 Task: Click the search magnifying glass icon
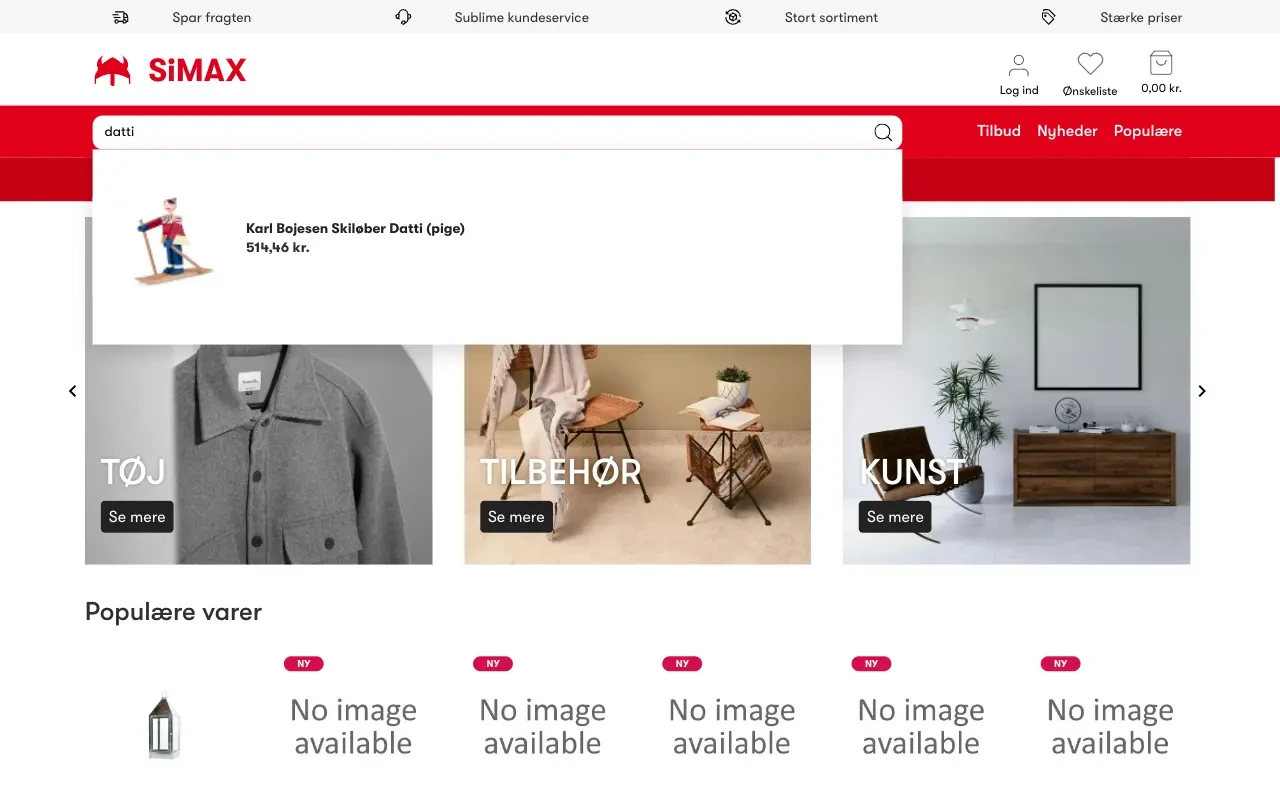tap(882, 131)
